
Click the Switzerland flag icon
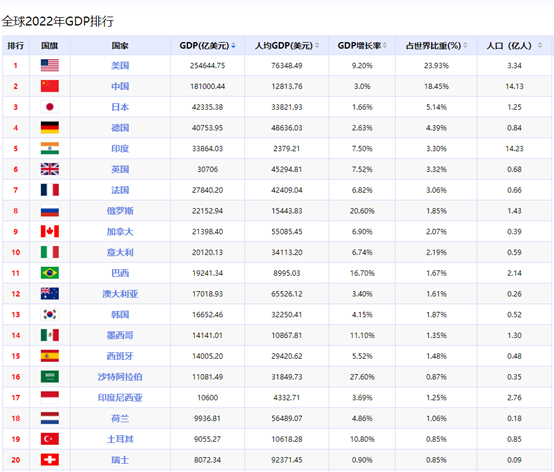pyautogui.click(x=50, y=460)
